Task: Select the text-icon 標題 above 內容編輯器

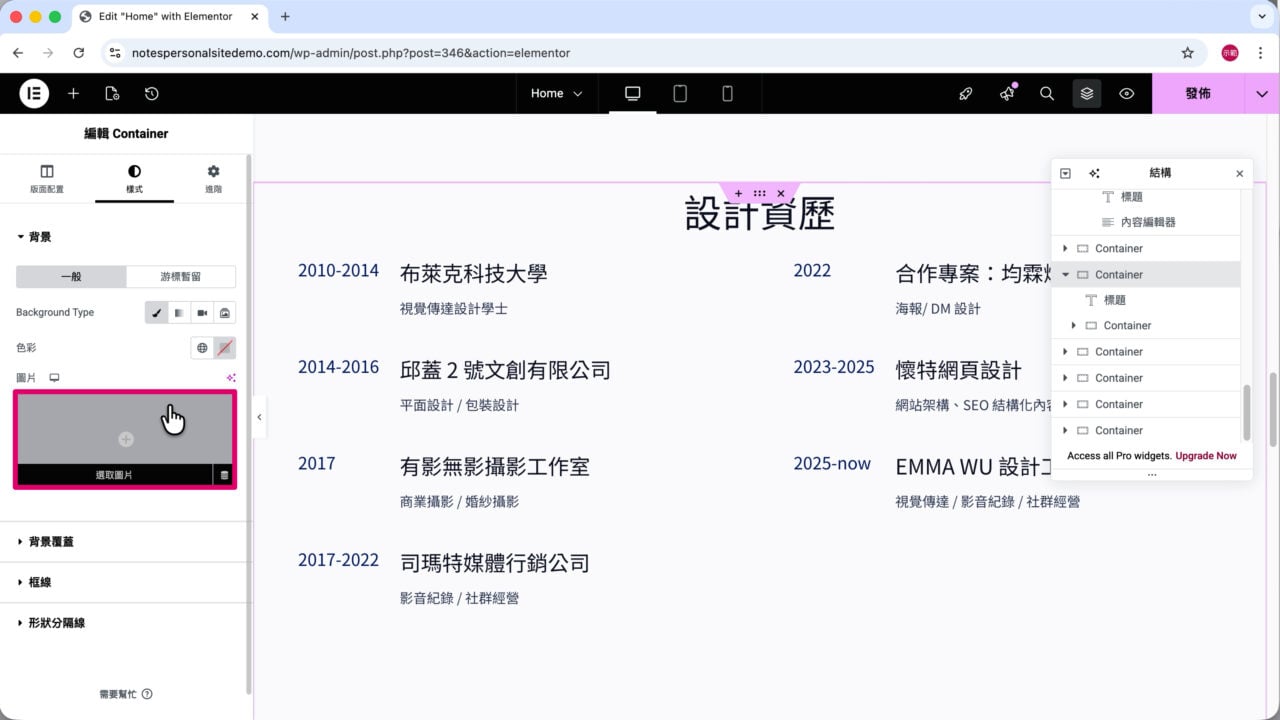Action: (x=1122, y=197)
